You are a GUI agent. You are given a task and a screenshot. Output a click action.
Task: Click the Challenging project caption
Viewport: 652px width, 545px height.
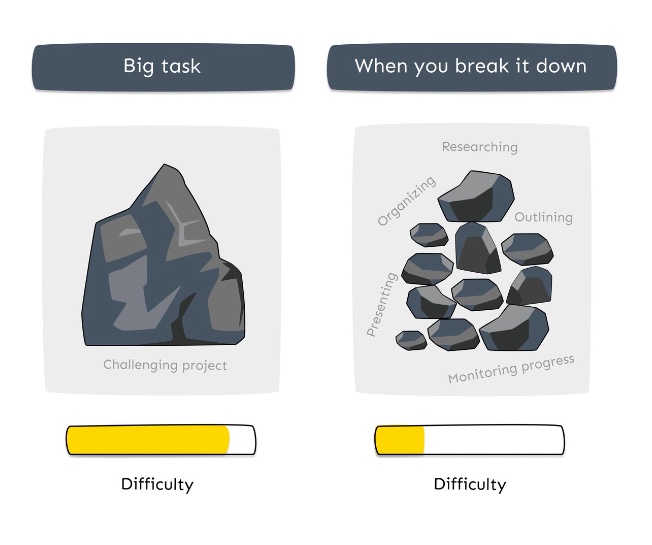click(x=165, y=365)
